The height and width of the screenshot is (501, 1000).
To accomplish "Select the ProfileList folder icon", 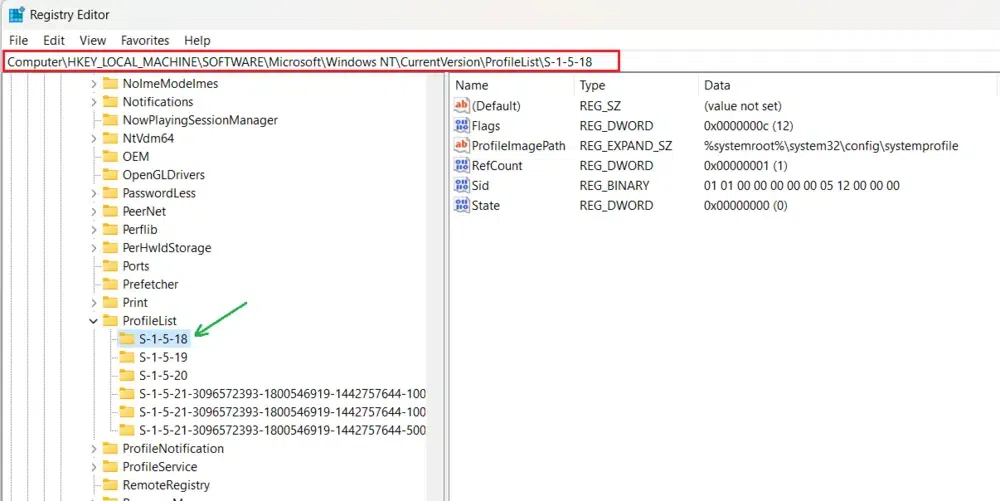I will (110, 321).
